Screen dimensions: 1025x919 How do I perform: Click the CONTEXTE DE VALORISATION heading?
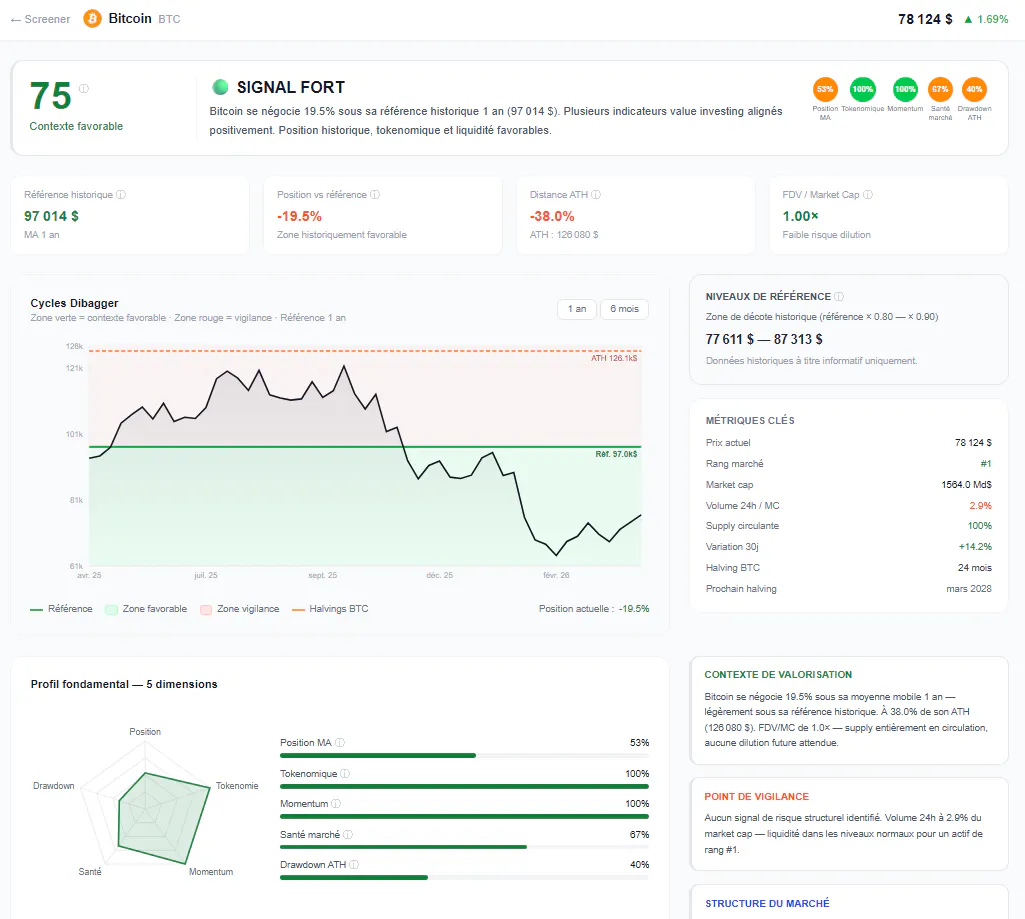point(778,675)
